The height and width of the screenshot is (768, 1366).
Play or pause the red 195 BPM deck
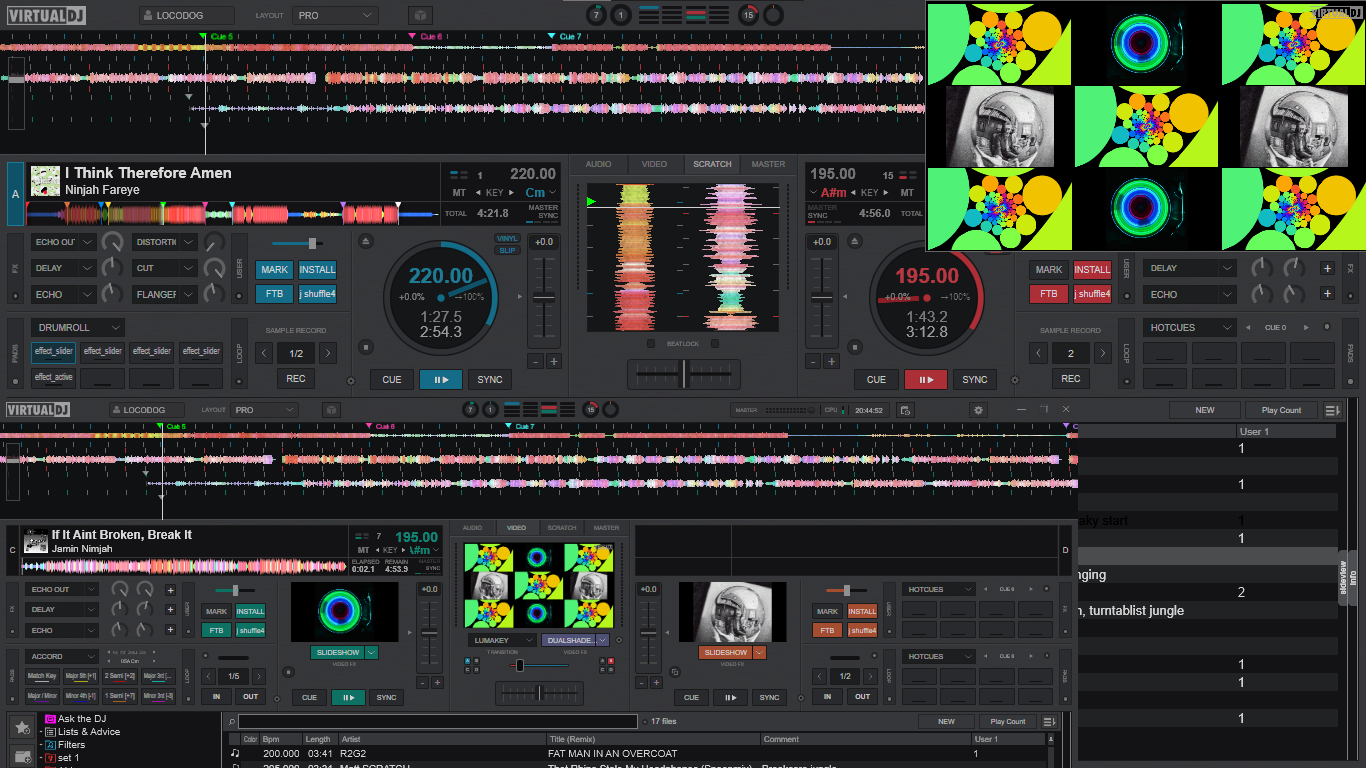(x=925, y=379)
